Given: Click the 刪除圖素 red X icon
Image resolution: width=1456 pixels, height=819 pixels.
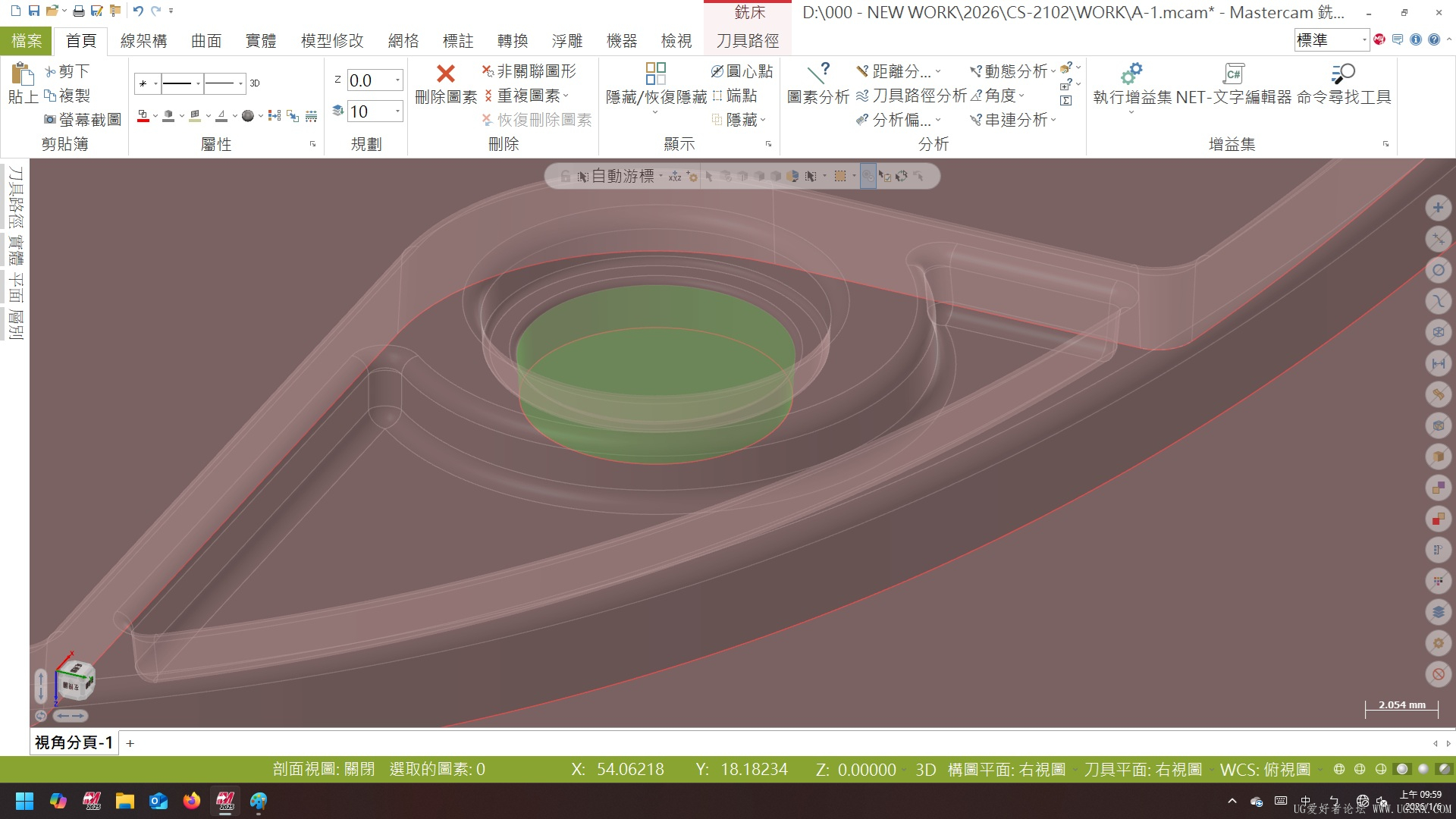Looking at the screenshot, I should 446,74.
